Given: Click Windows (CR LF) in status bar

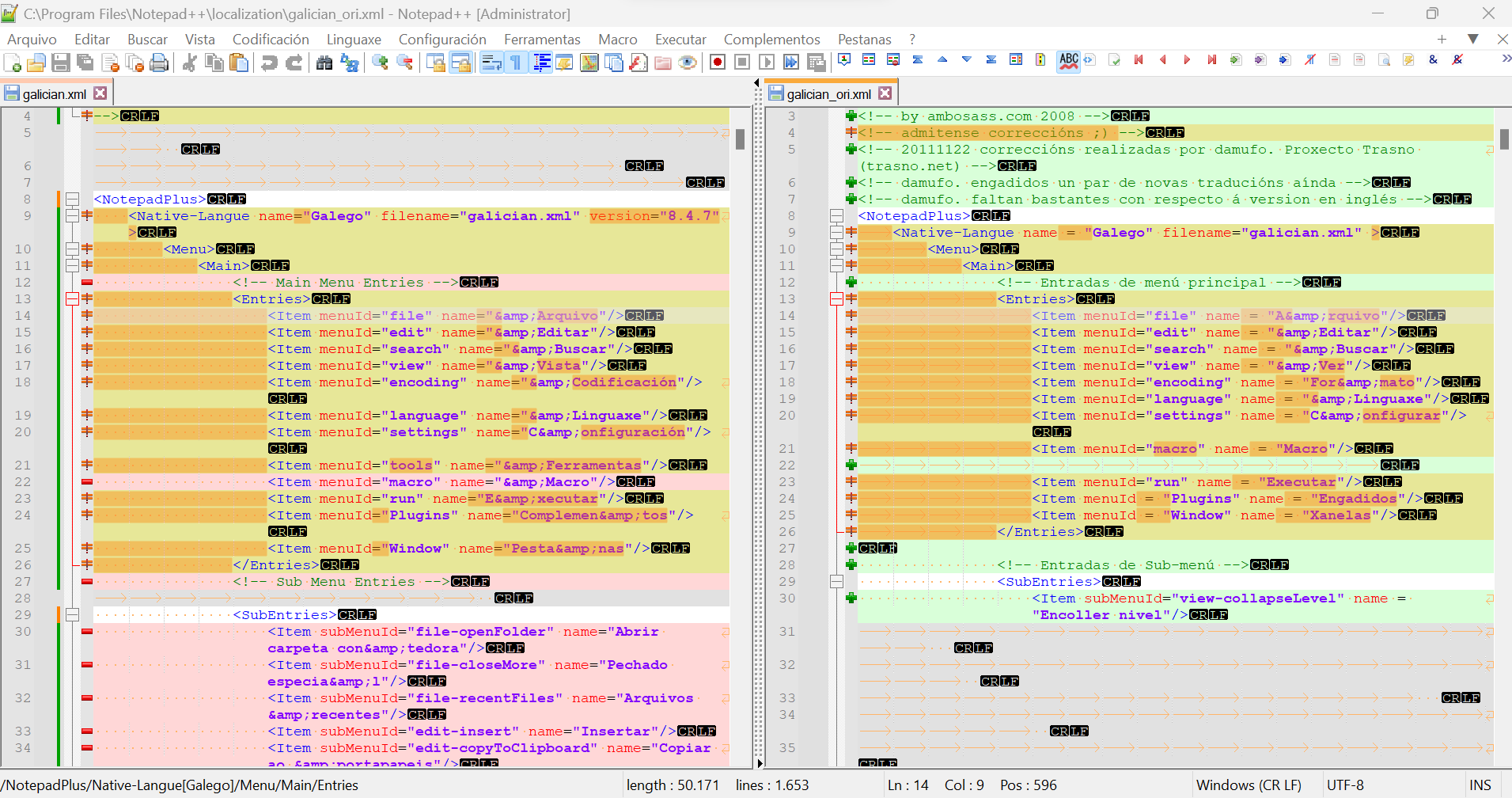Looking at the screenshot, I should [x=1249, y=785].
